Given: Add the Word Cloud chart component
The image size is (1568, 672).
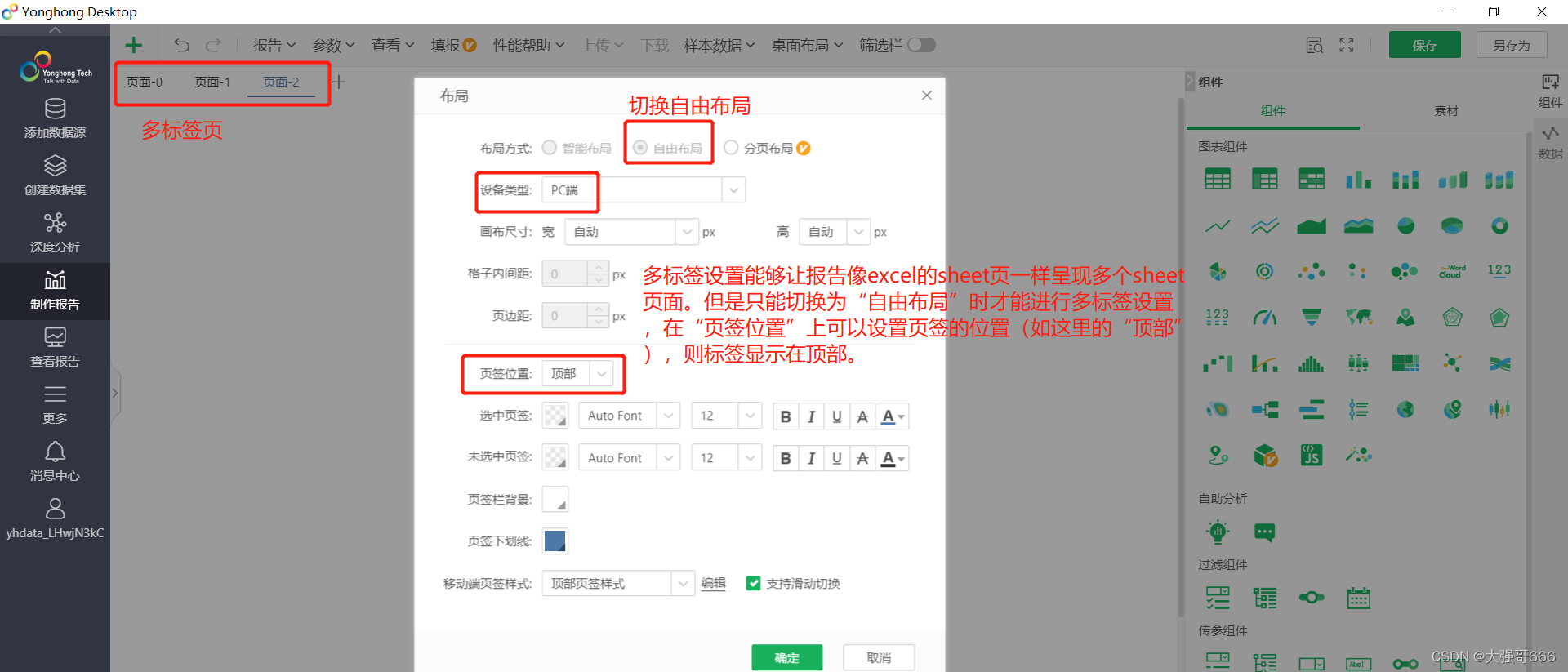Looking at the screenshot, I should pos(1452,271).
